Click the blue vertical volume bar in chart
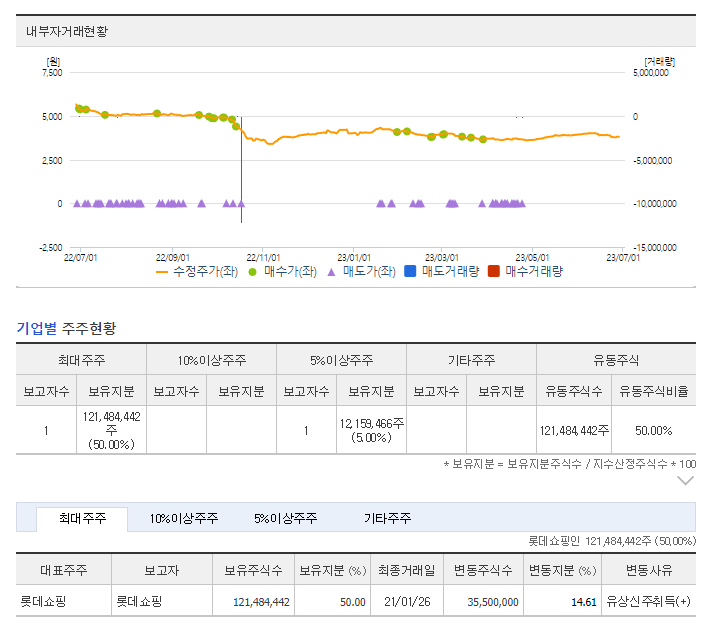 [x=241, y=170]
